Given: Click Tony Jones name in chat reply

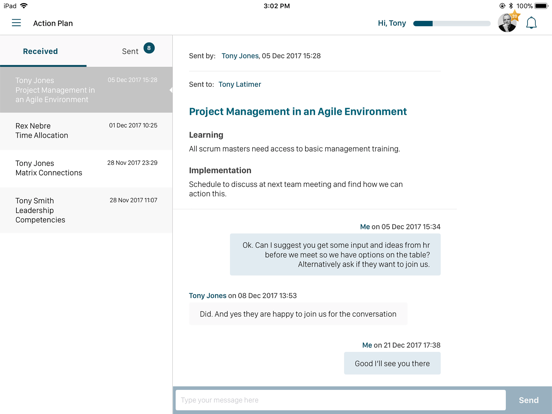Looking at the screenshot, I should [x=207, y=295].
